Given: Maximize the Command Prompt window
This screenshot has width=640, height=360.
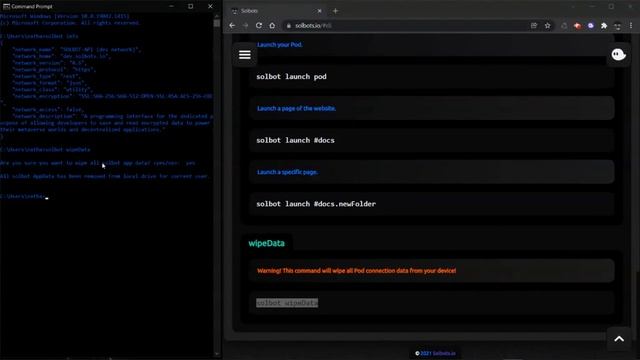Looking at the screenshot, I should tap(191, 6).
